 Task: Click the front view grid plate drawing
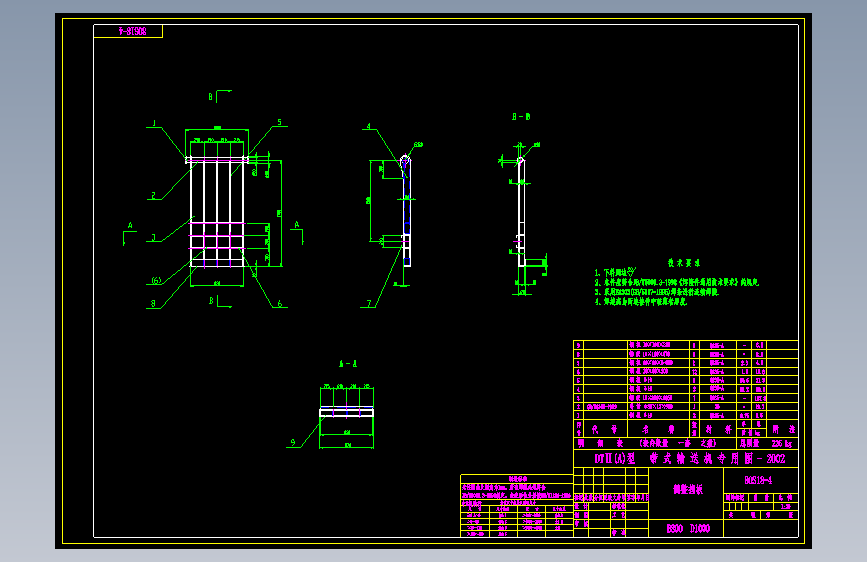click(x=217, y=213)
